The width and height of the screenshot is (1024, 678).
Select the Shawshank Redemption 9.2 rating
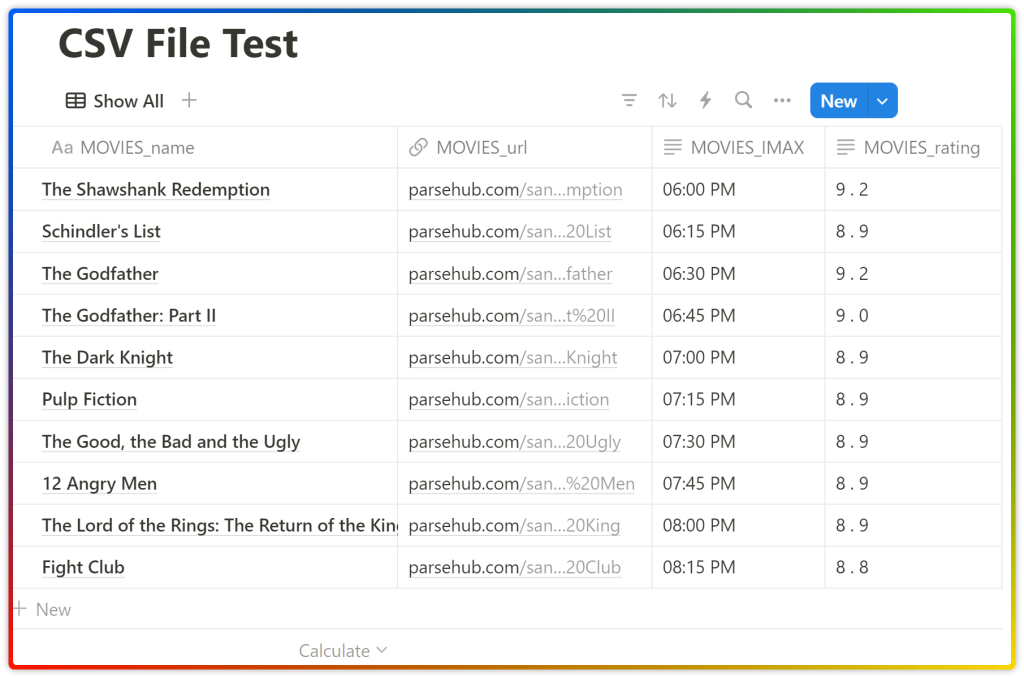click(913, 189)
